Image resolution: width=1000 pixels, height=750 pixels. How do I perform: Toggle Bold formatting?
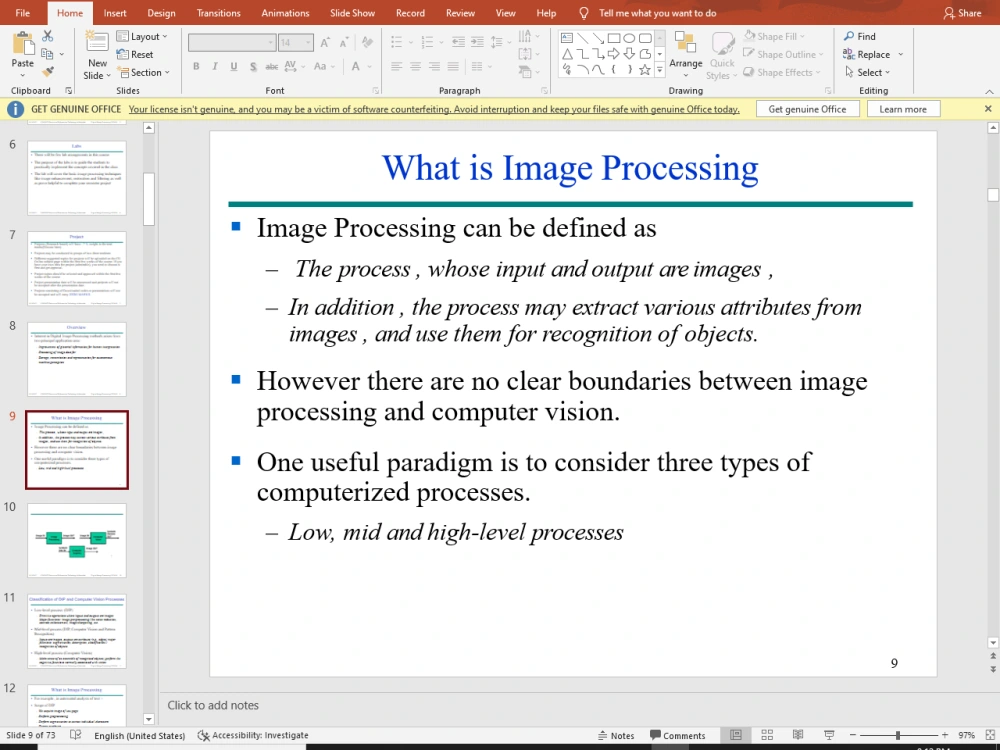pyautogui.click(x=196, y=66)
